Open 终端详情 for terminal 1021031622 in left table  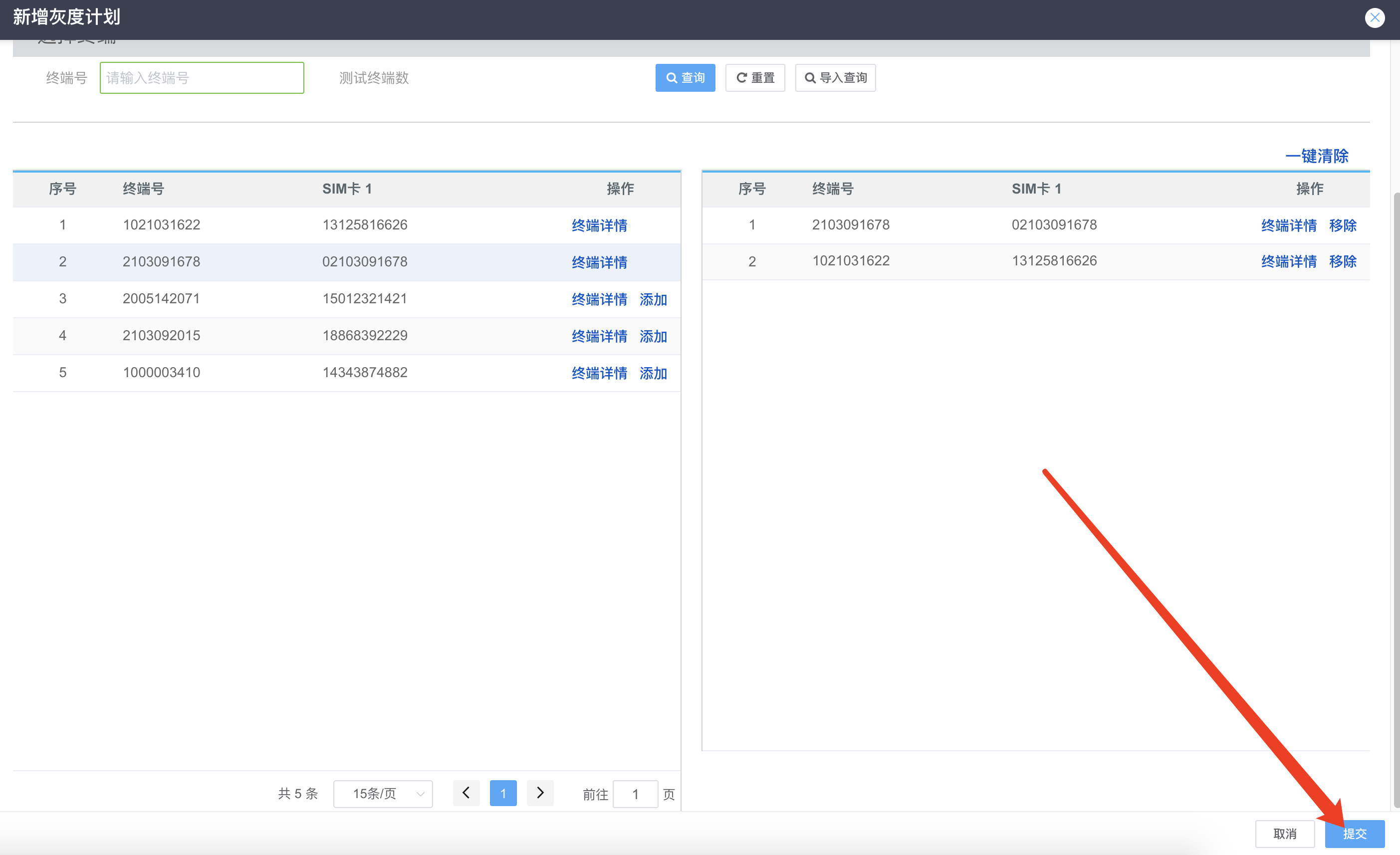pos(599,225)
